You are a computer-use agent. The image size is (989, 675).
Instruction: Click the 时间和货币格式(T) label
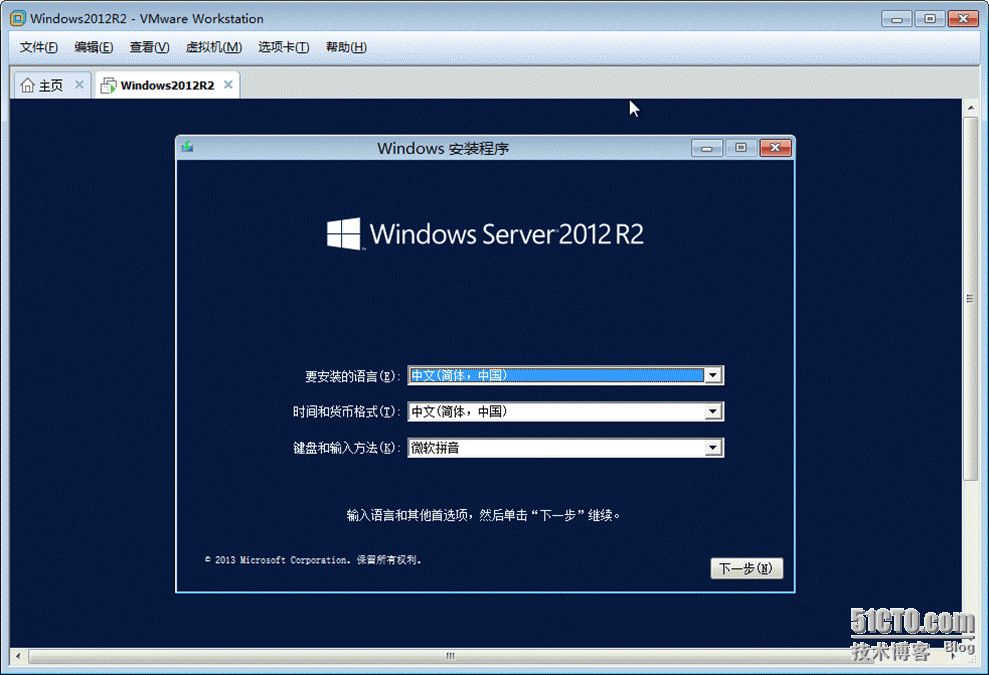tap(346, 412)
